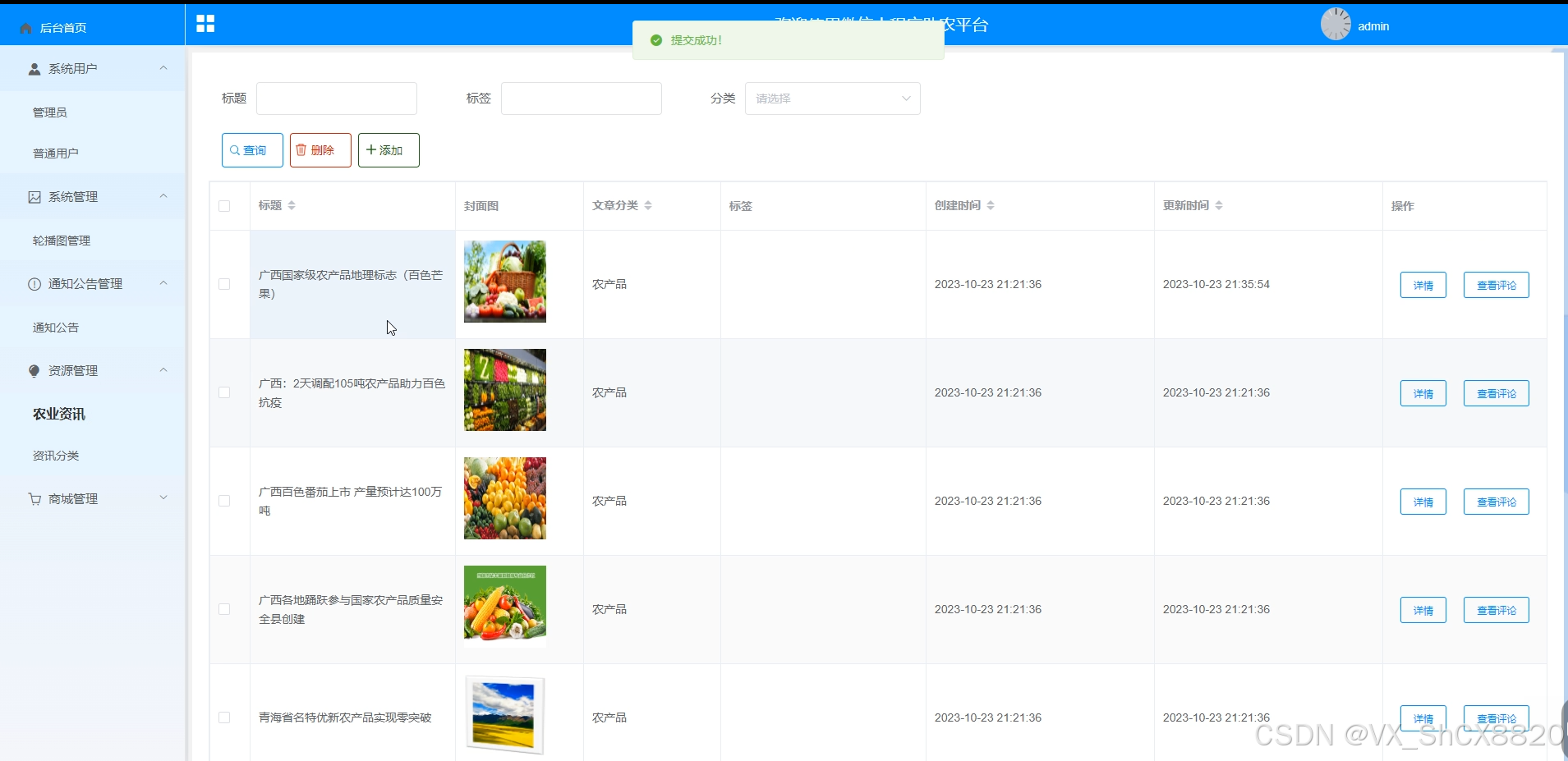The height and width of the screenshot is (761, 1568).
Task: Select the checkbox for 2天调配105吨农产品 row
Action: point(224,392)
